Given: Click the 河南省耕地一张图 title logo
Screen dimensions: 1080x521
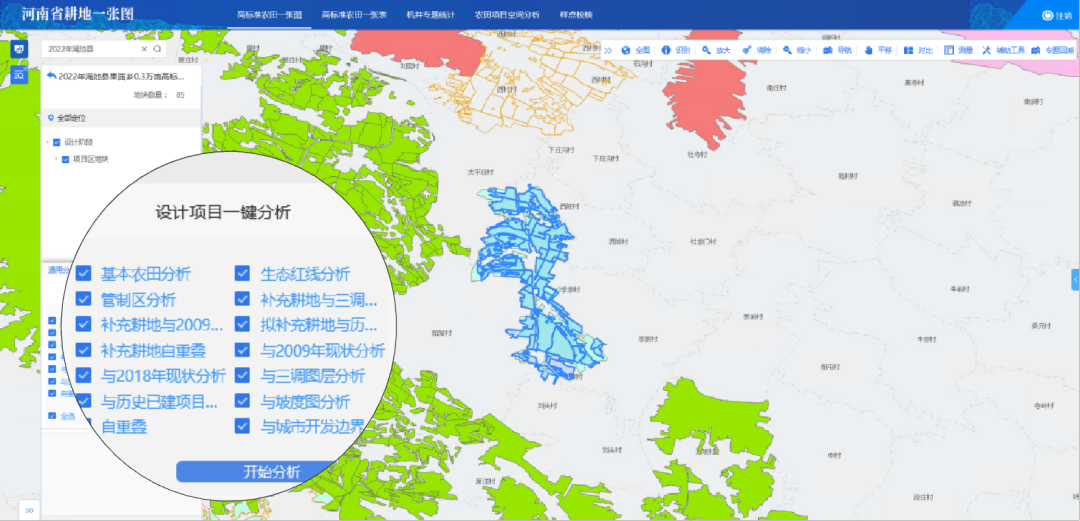Looking at the screenshot, I should click(x=77, y=14).
